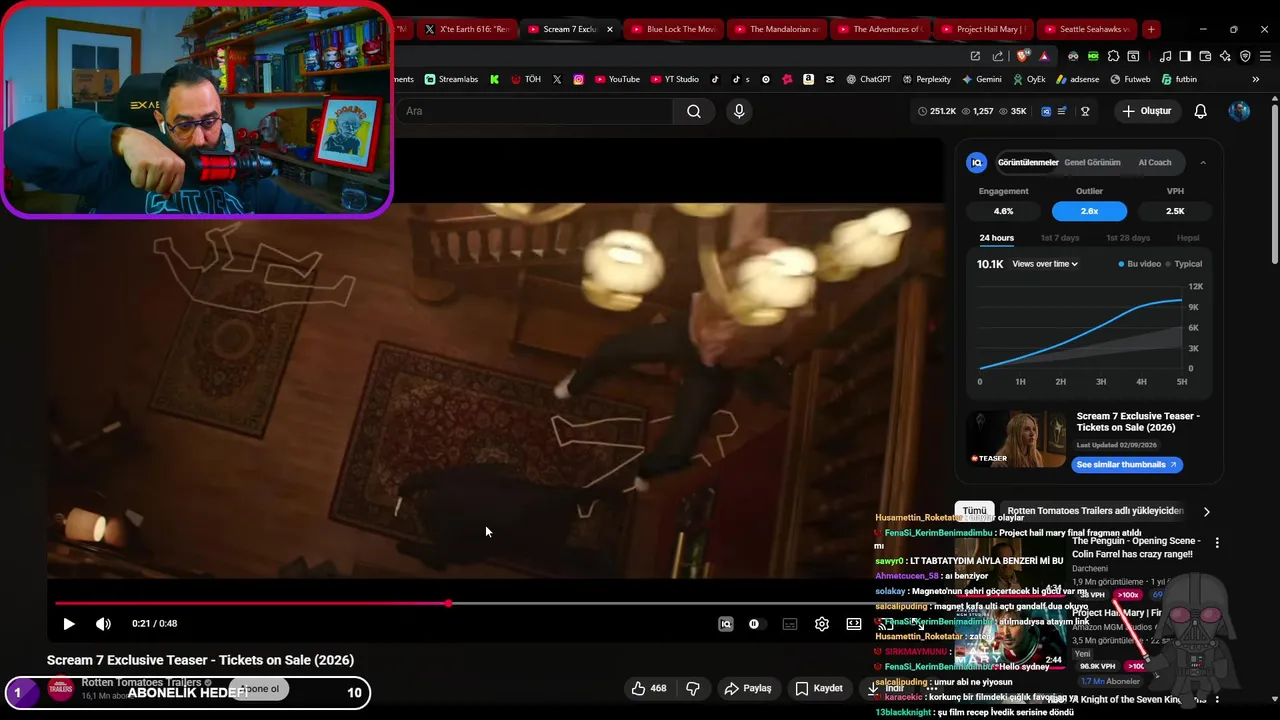Screen dimensions: 1280x720
Task: Dislike the video thumbs-down button
Action: [693, 688]
